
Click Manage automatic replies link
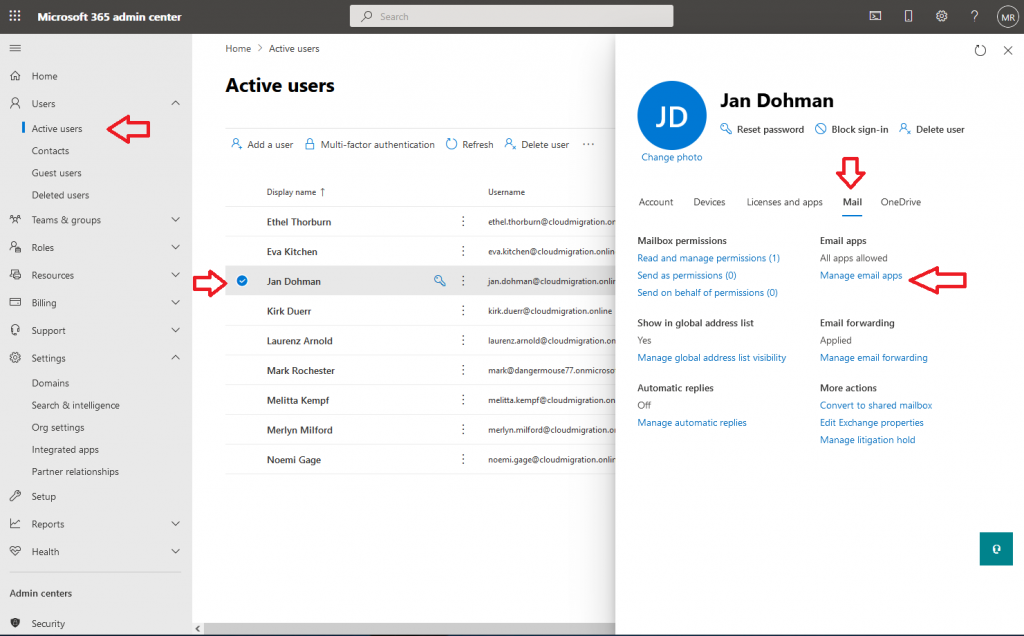point(692,422)
